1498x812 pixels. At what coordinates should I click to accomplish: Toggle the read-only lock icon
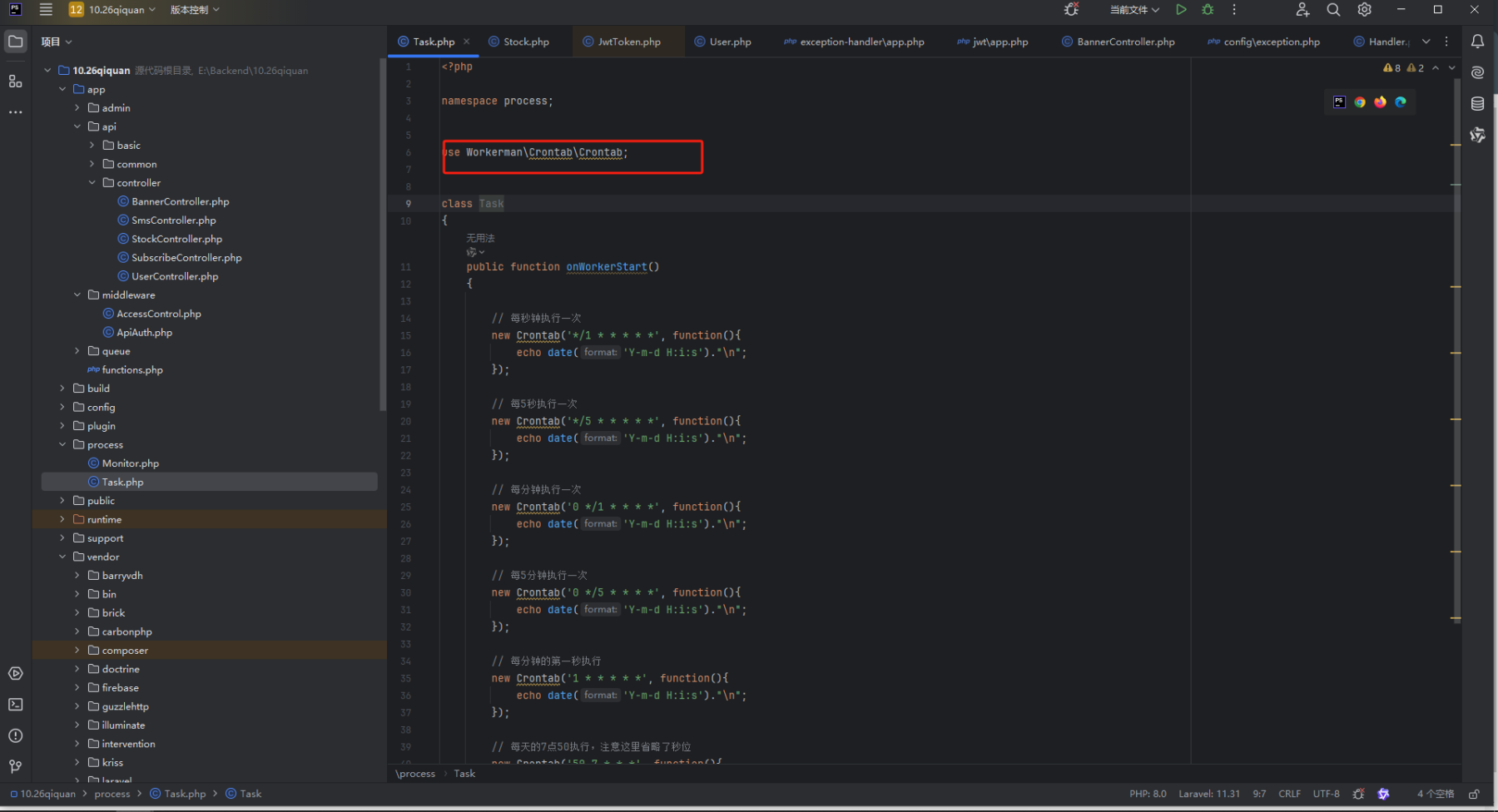(1474, 795)
